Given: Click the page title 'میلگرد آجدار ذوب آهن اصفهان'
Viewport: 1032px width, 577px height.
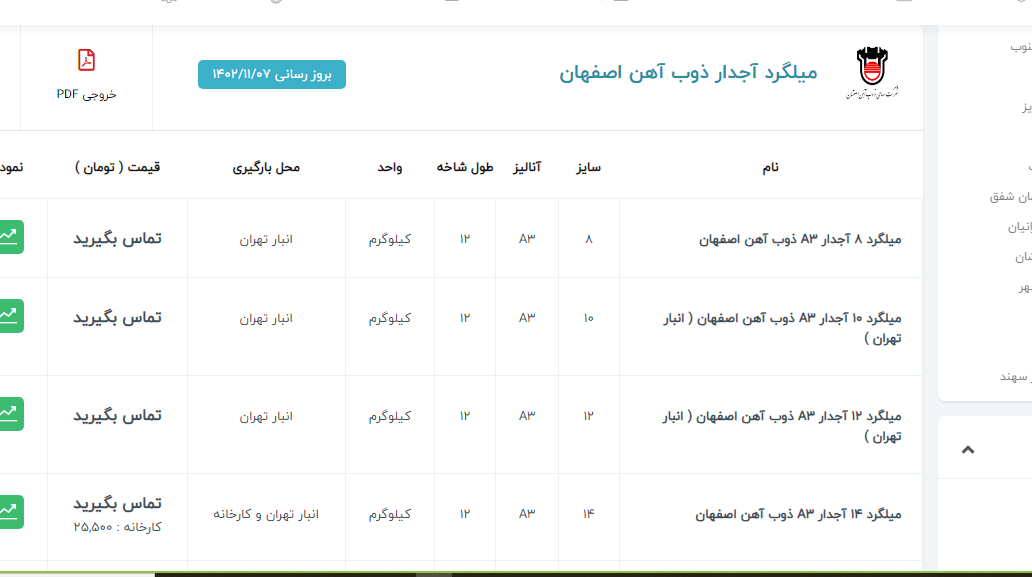Looking at the screenshot, I should click(688, 73).
